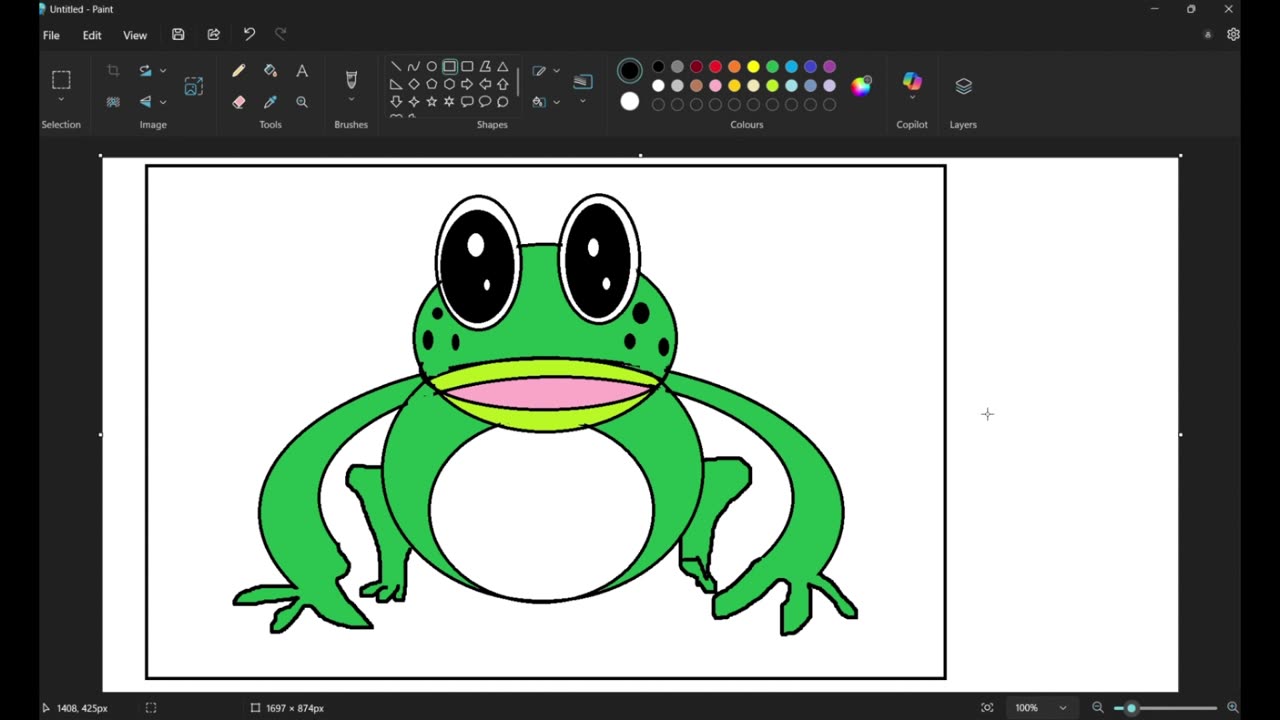Viewport: 1280px width, 720px height.
Task: Pick the Eraser tool
Action: tap(238, 102)
